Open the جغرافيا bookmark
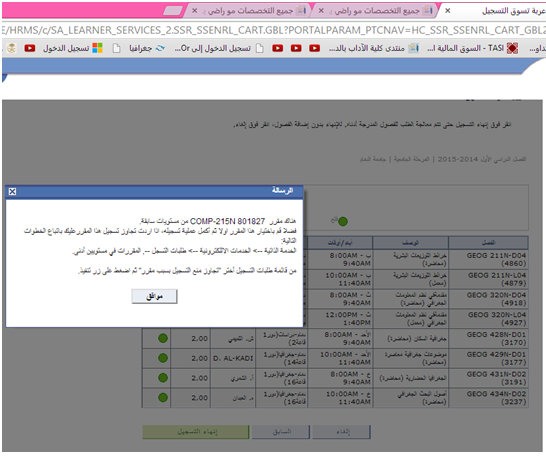The image size is (546, 460). 147,48
